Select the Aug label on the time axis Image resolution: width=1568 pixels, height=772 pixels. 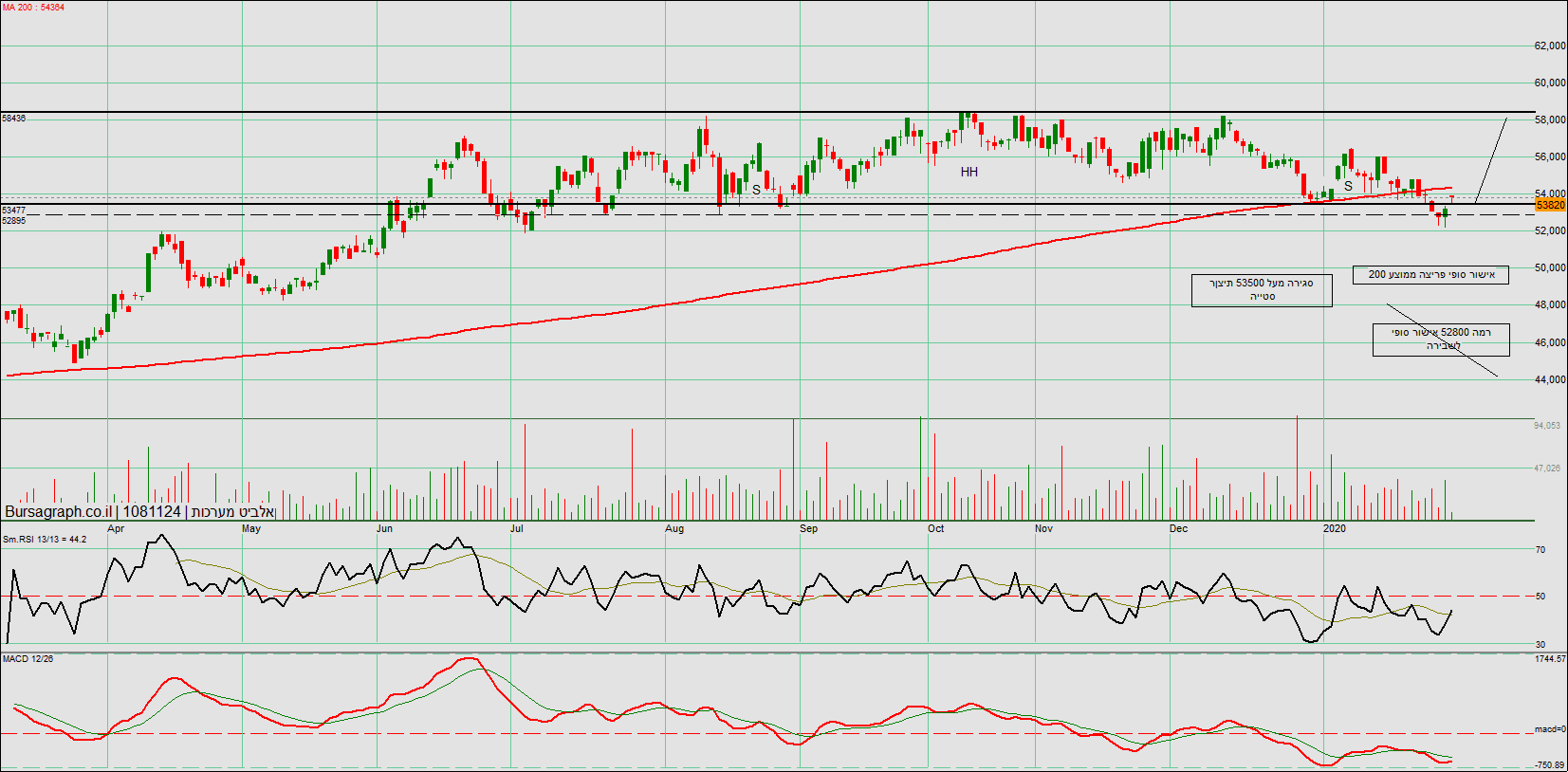click(674, 529)
